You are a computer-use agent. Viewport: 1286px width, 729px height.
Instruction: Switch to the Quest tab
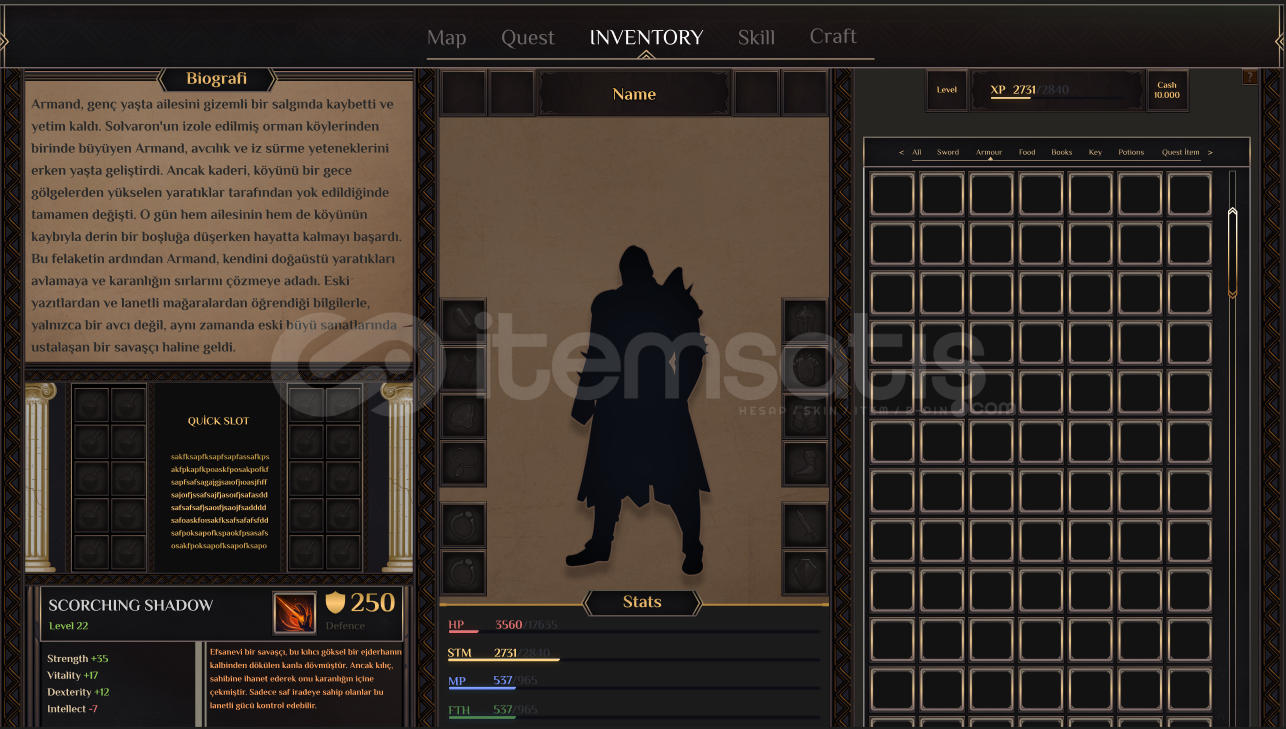point(528,38)
